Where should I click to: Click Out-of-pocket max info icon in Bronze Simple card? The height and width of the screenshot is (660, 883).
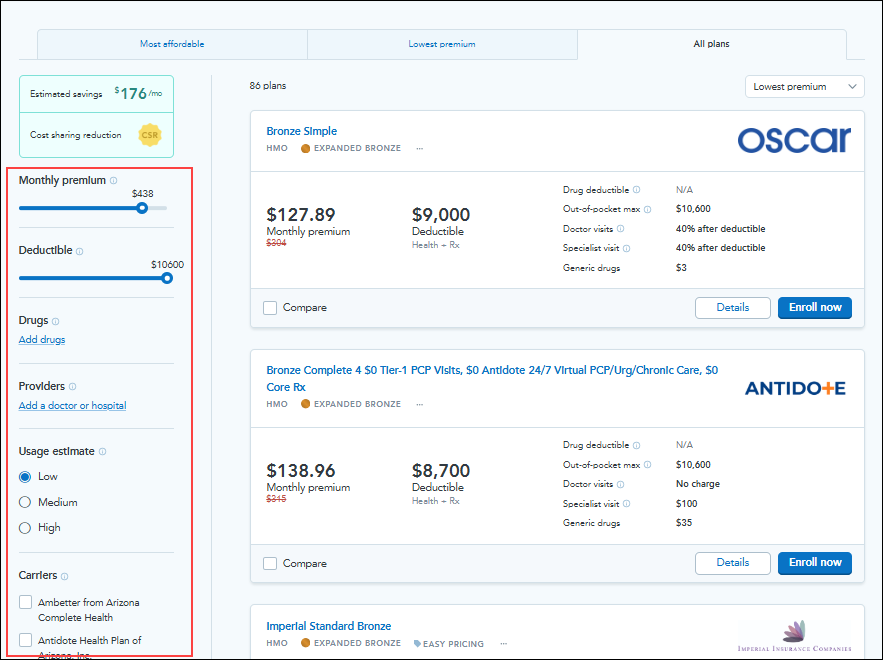pos(648,209)
